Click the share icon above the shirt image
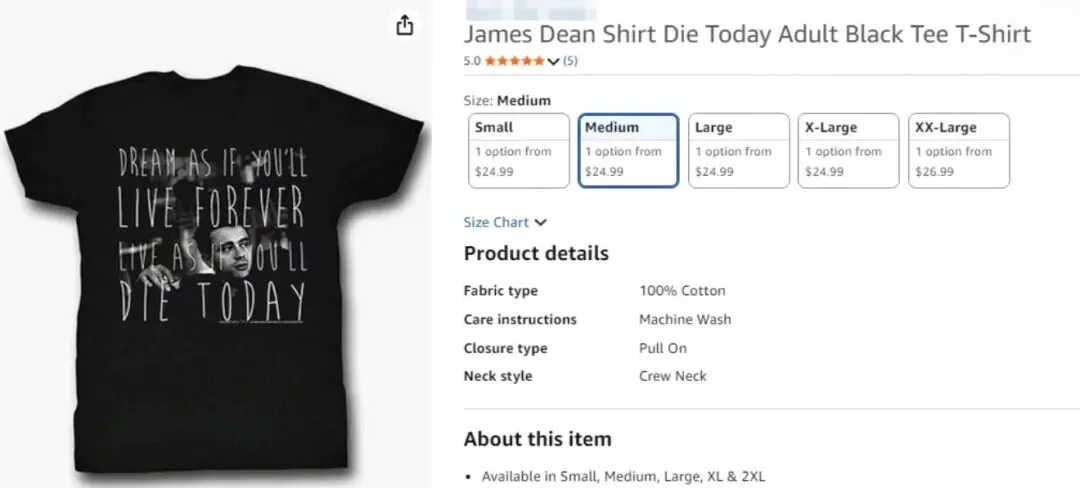The width and height of the screenshot is (1080, 488). pos(405,26)
